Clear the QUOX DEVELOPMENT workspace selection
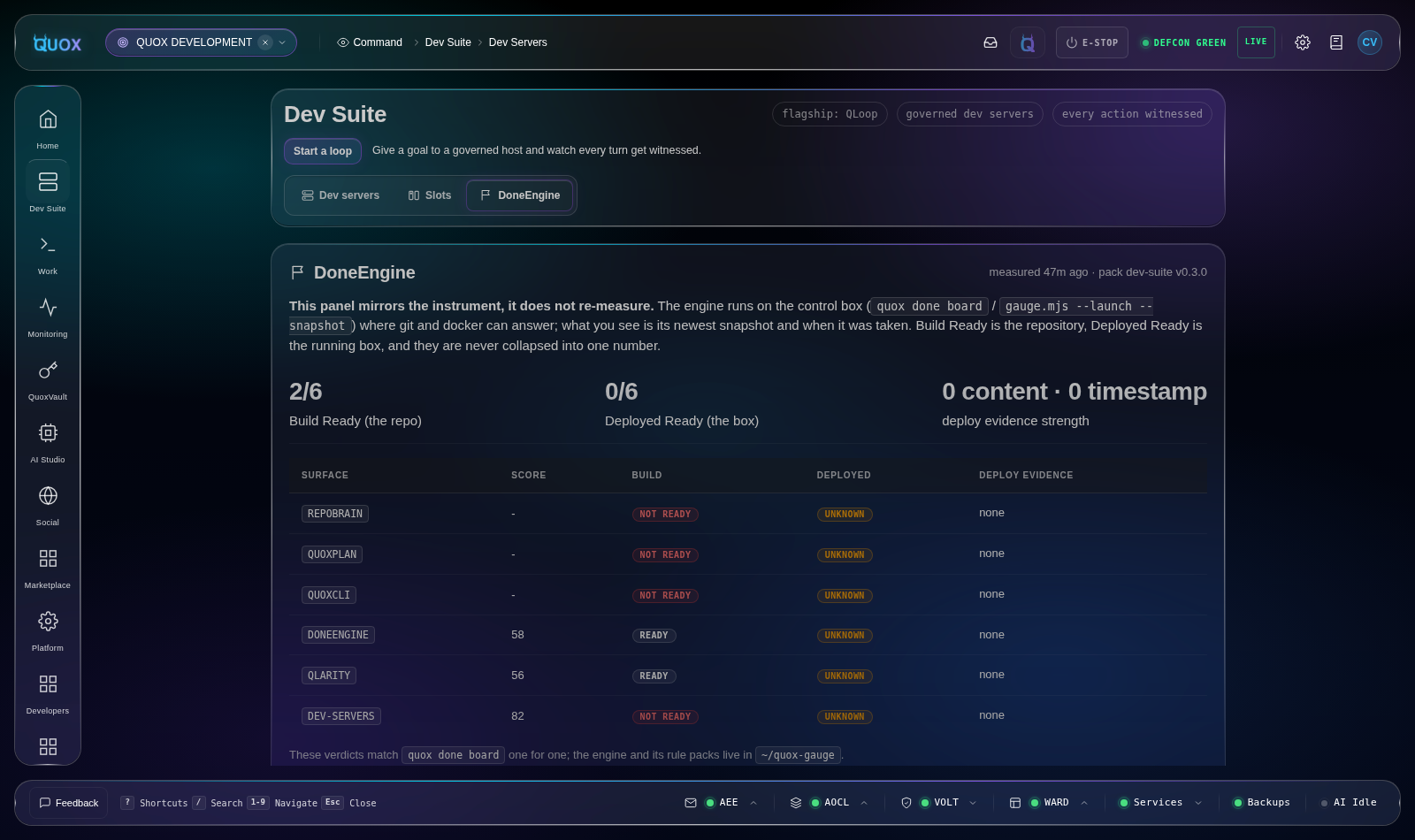Viewport: 1415px width, 840px height. click(x=265, y=42)
